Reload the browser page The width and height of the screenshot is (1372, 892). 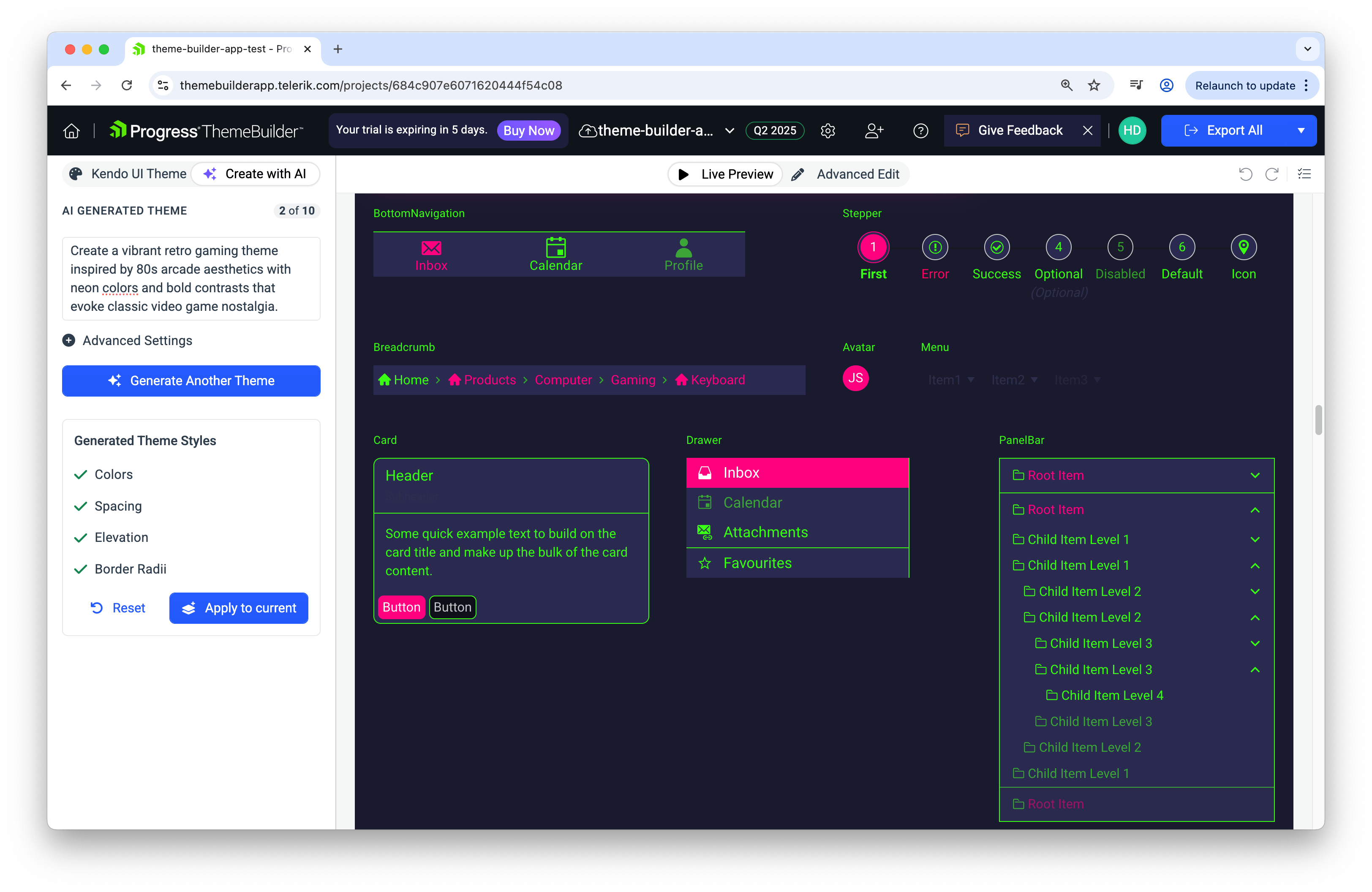coord(127,85)
